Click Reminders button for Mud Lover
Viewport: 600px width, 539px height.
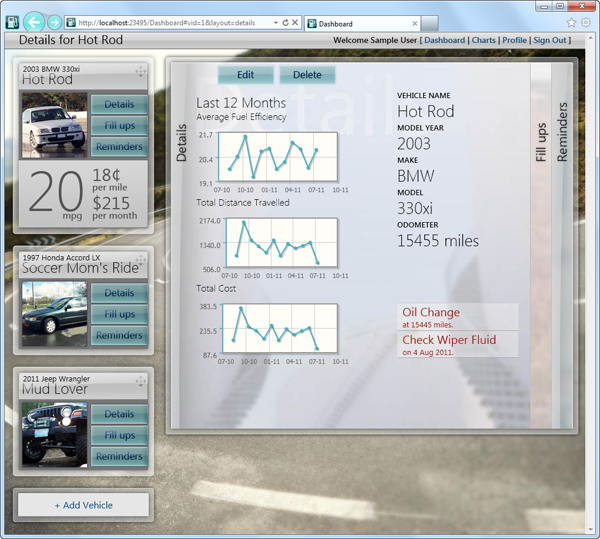point(119,456)
